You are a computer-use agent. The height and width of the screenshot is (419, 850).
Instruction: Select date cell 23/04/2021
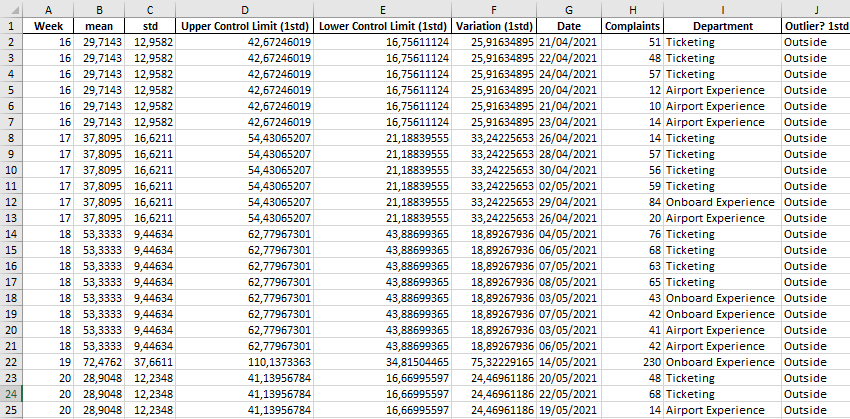coord(569,122)
